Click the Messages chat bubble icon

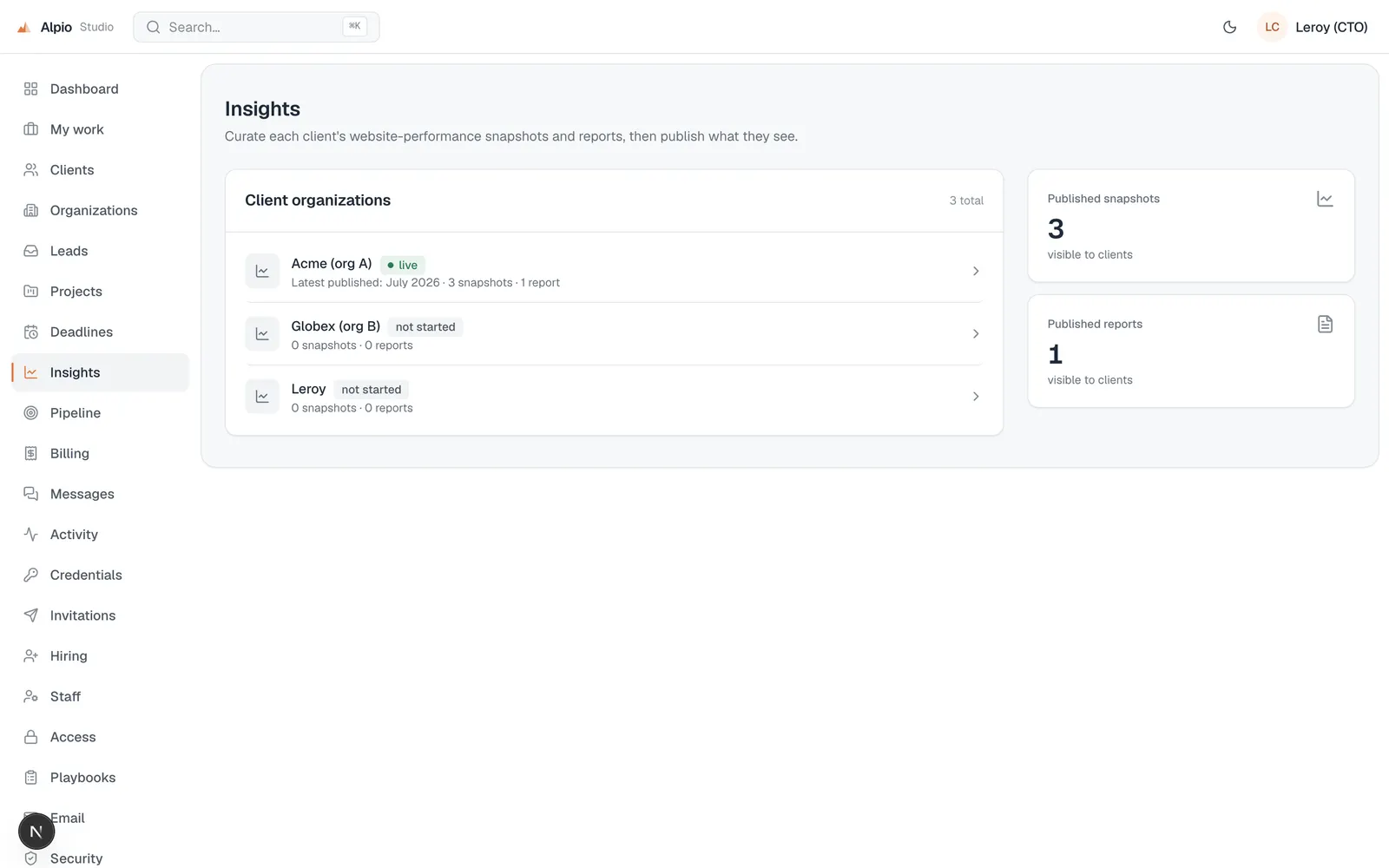pos(31,494)
